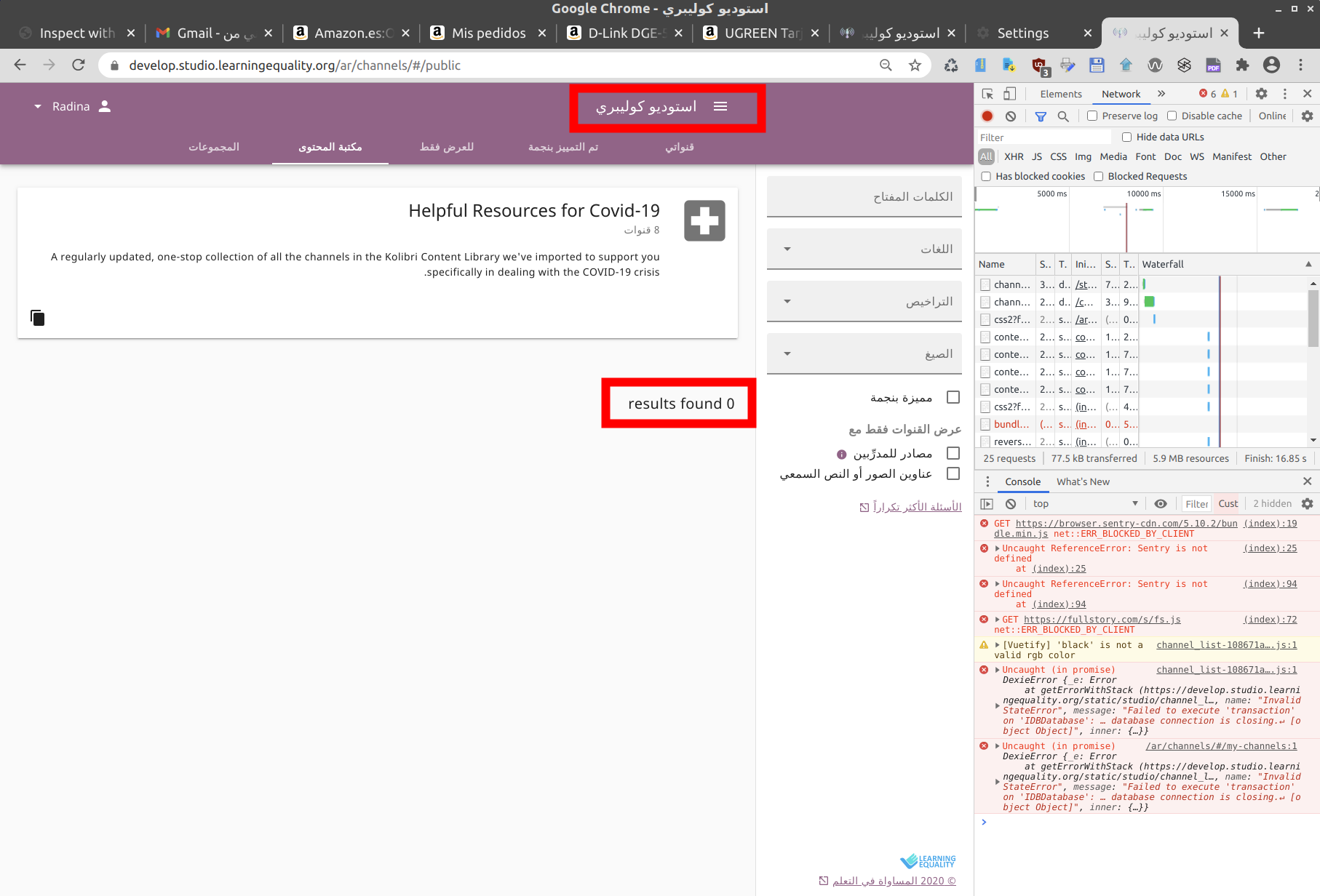The image size is (1320, 896).
Task: Toggle device toolbar icon in DevTools
Action: pos(1009,94)
